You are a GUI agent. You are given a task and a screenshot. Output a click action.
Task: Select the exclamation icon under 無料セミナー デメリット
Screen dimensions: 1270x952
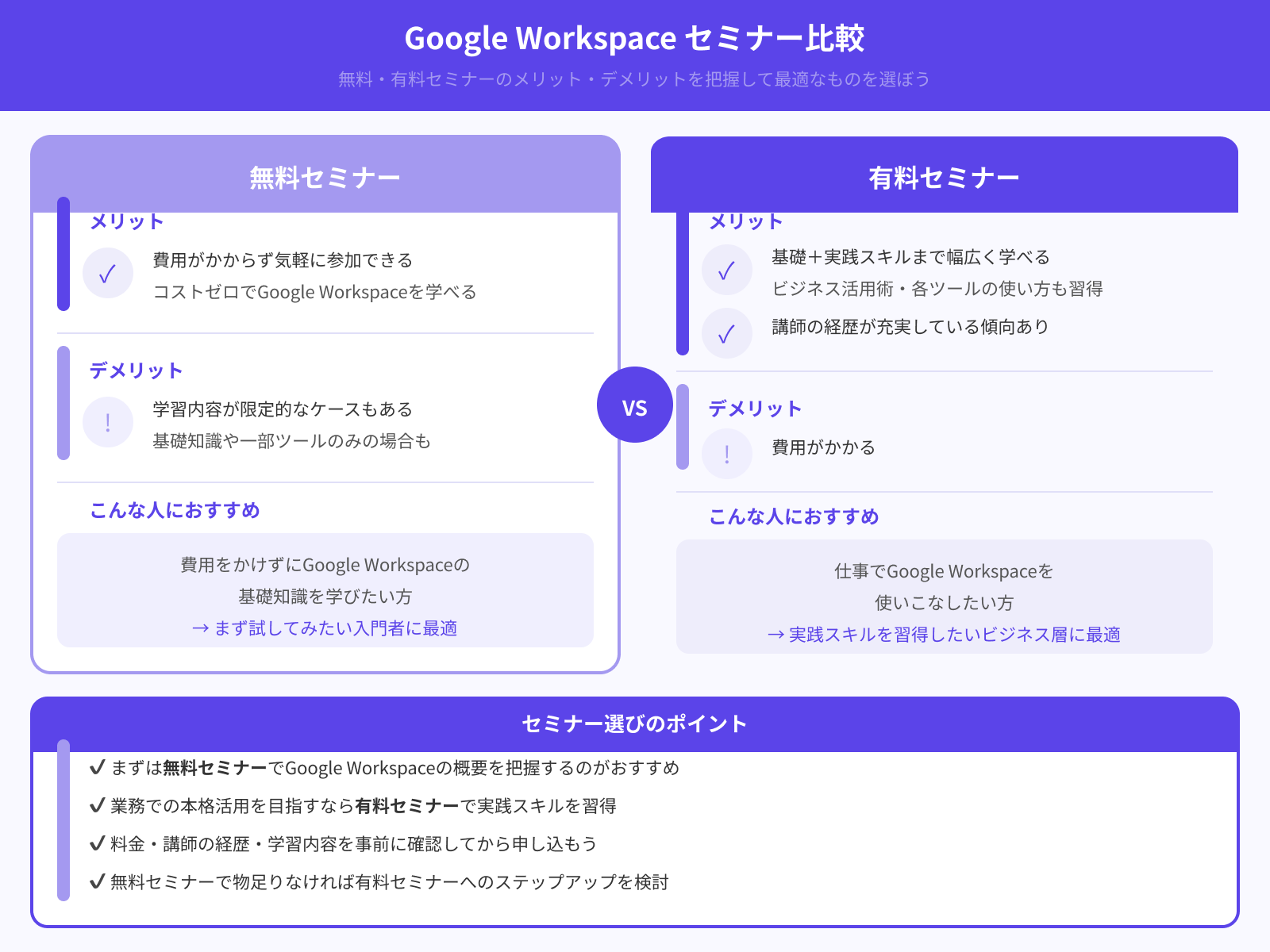pyautogui.click(x=108, y=421)
